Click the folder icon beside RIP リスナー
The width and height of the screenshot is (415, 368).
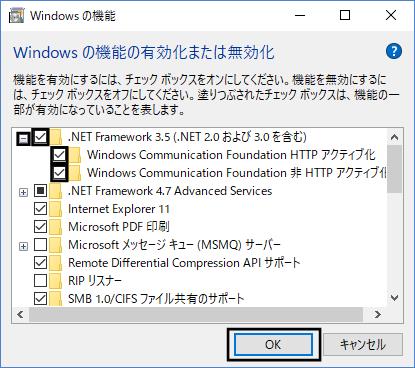coord(56,281)
